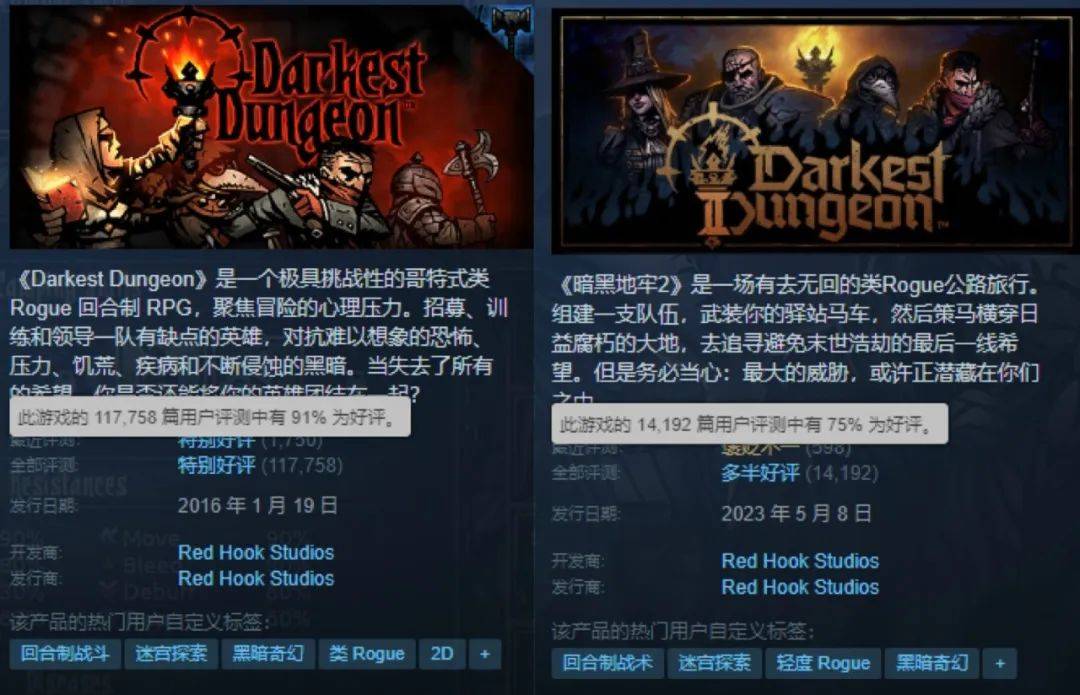Open left developer Red Hook Studios link

coord(256,552)
